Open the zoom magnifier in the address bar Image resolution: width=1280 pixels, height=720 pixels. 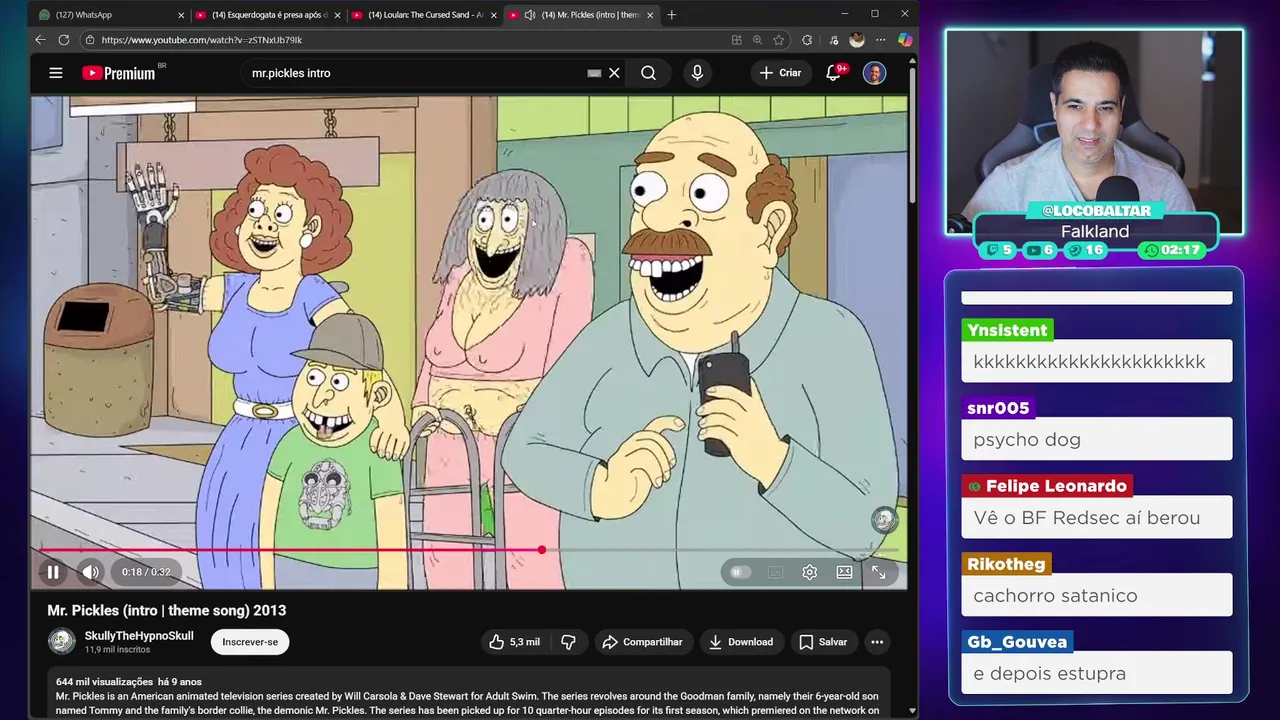coord(758,40)
